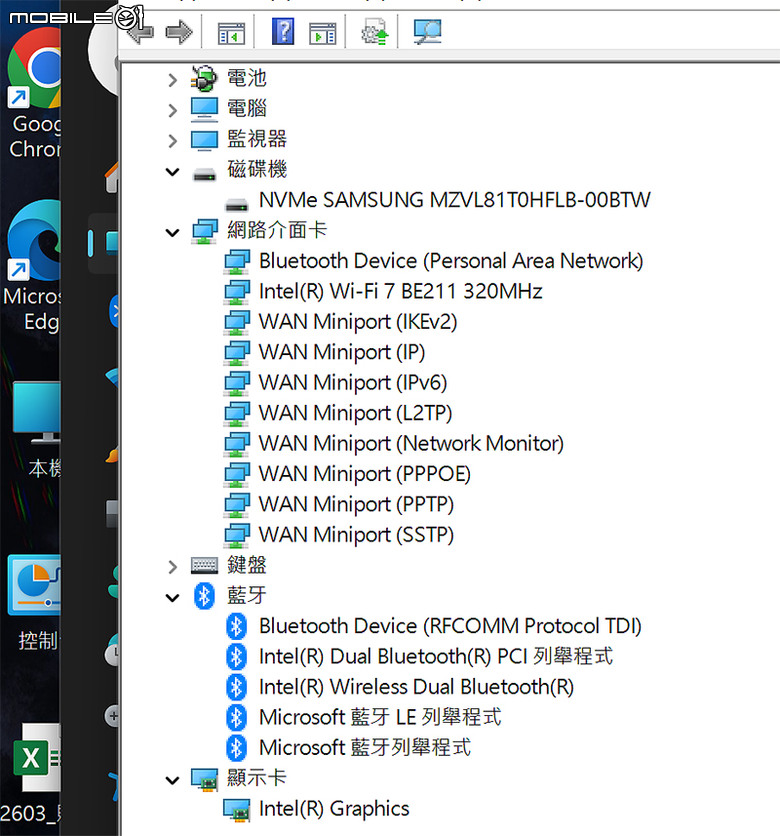Select Intel(R) Wi-Fi 7 BE211 320MHz
Screen dimensions: 780x836
click(x=400, y=292)
